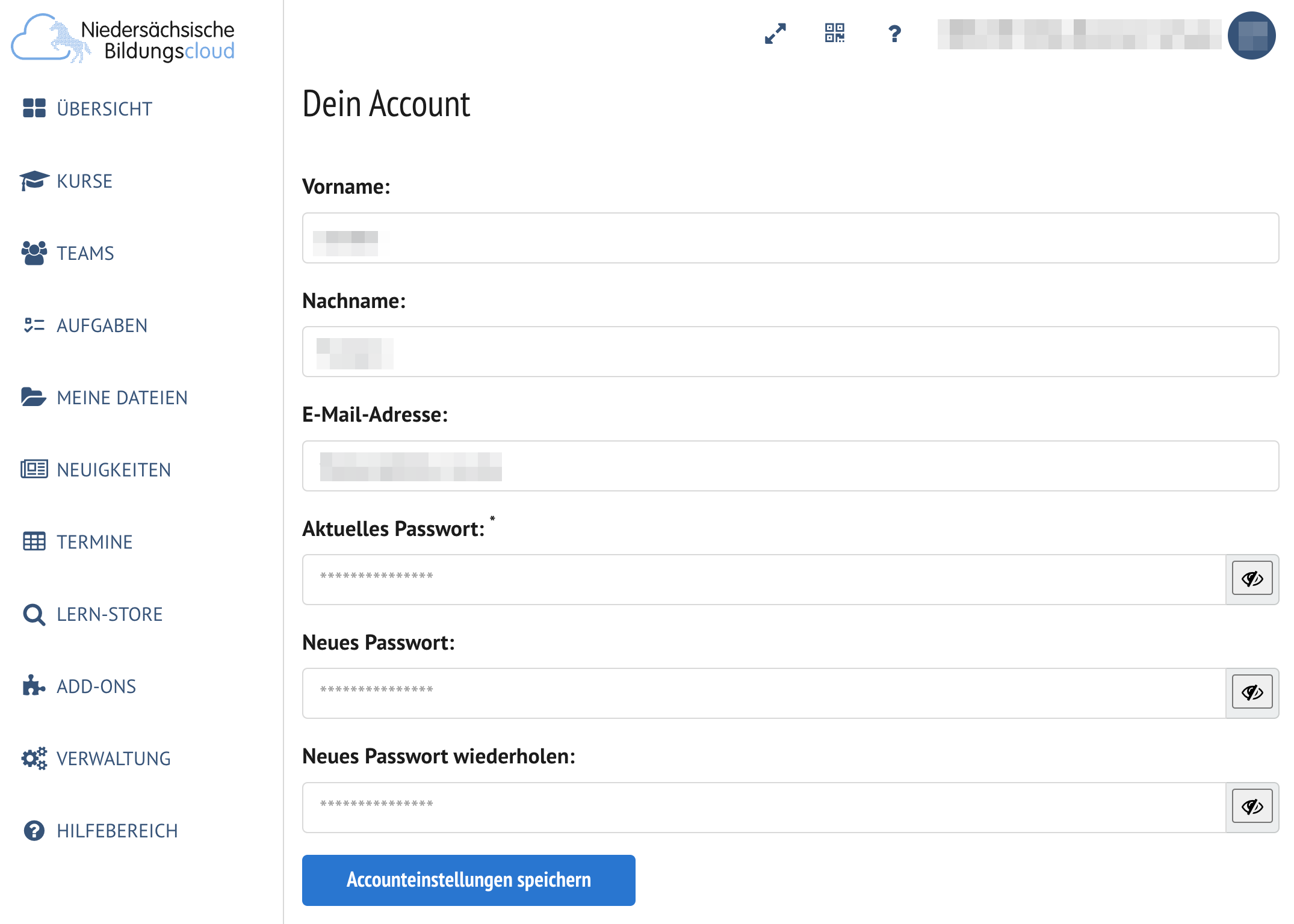Screen dimensions: 1294x924
Task: Click the fullscreen expand arrows icon
Action: [x=775, y=34]
